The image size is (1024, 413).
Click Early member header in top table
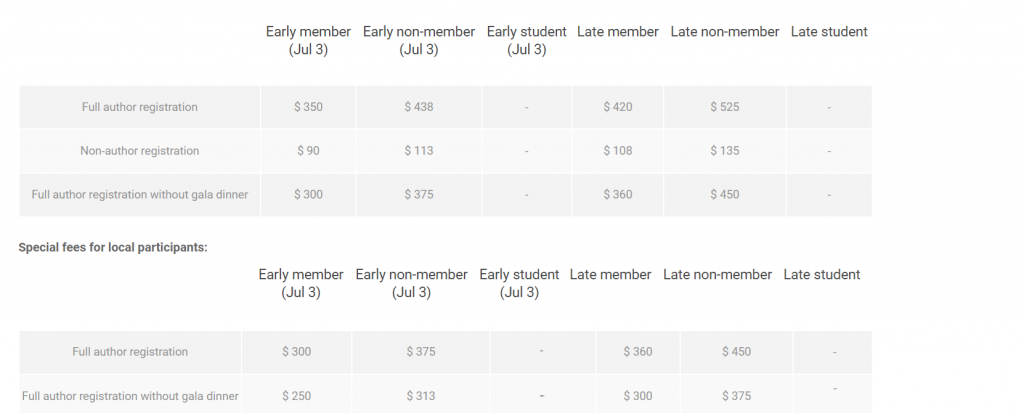click(x=308, y=40)
